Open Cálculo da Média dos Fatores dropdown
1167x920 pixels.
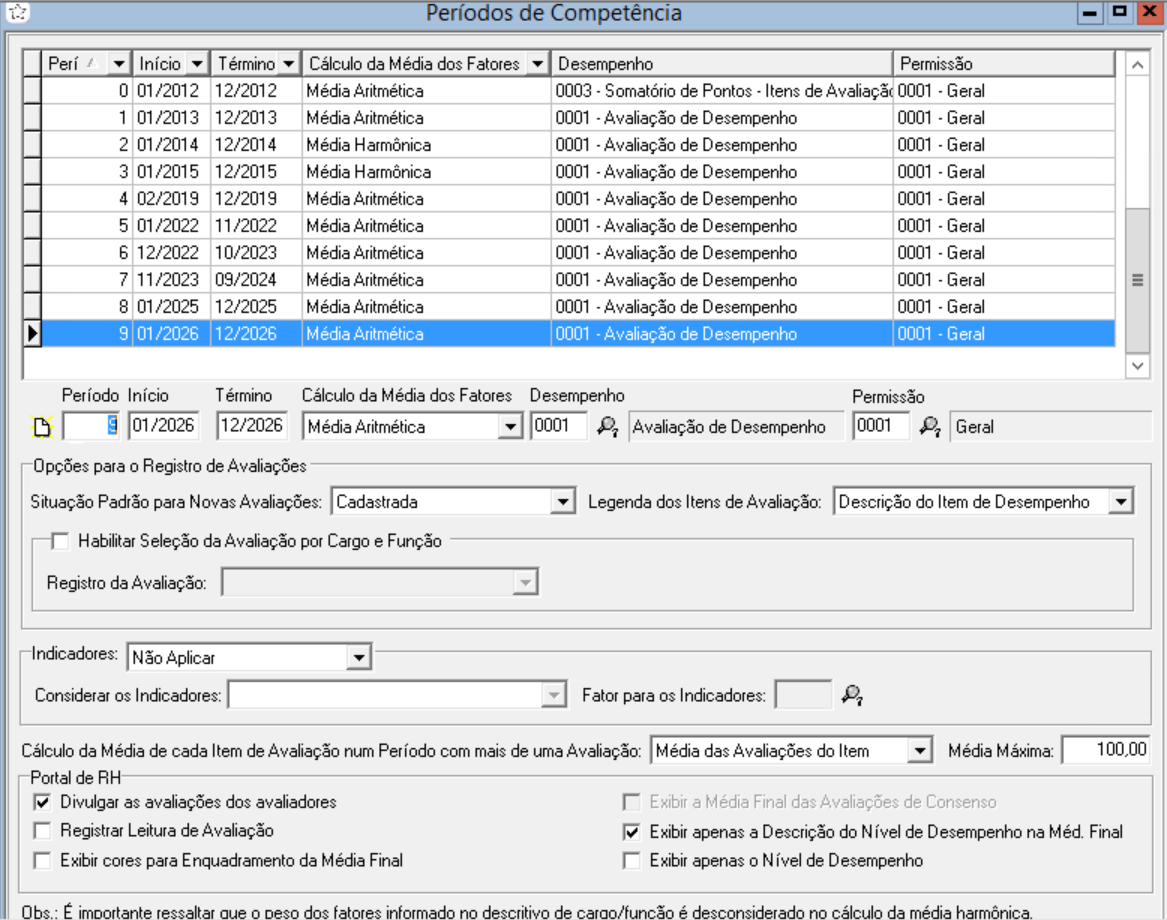click(511, 427)
